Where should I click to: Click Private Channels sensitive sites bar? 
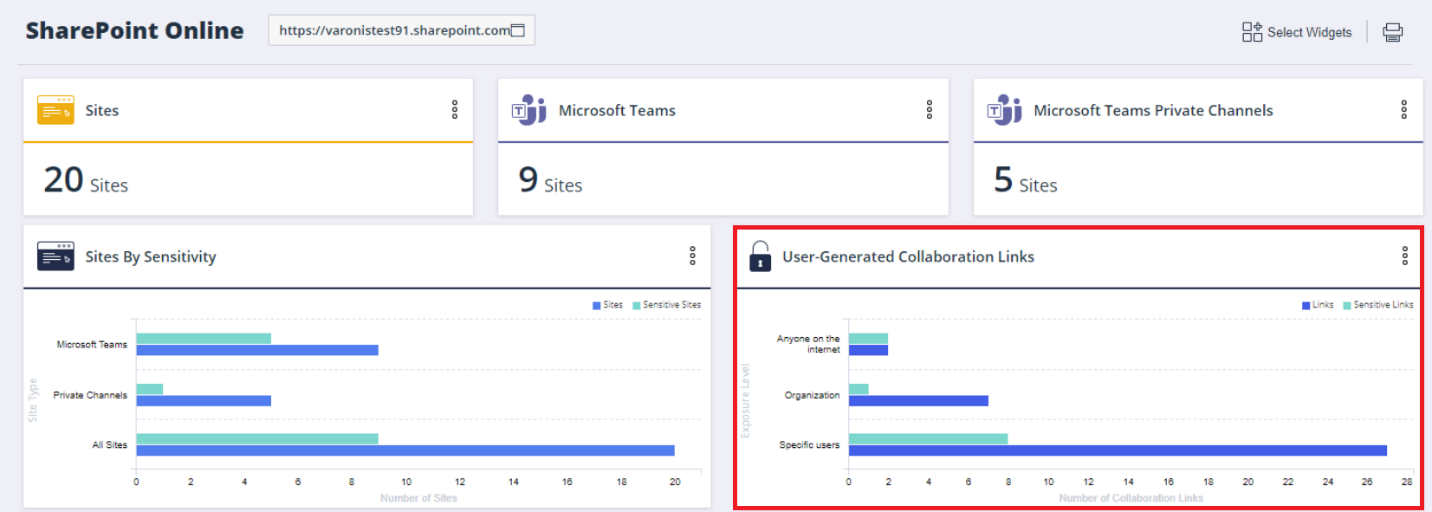point(150,389)
